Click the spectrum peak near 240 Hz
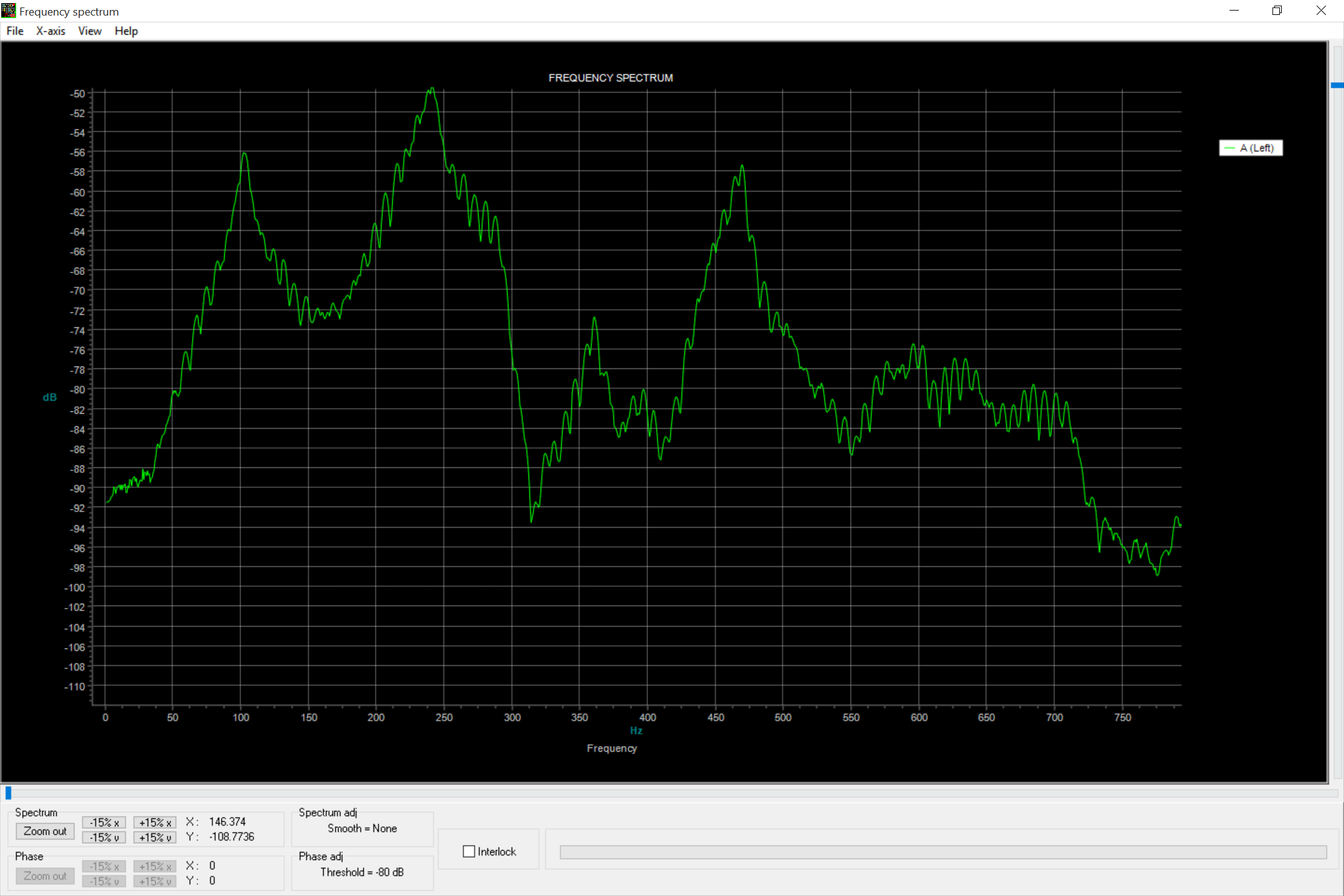The height and width of the screenshot is (896, 1344). point(432,90)
